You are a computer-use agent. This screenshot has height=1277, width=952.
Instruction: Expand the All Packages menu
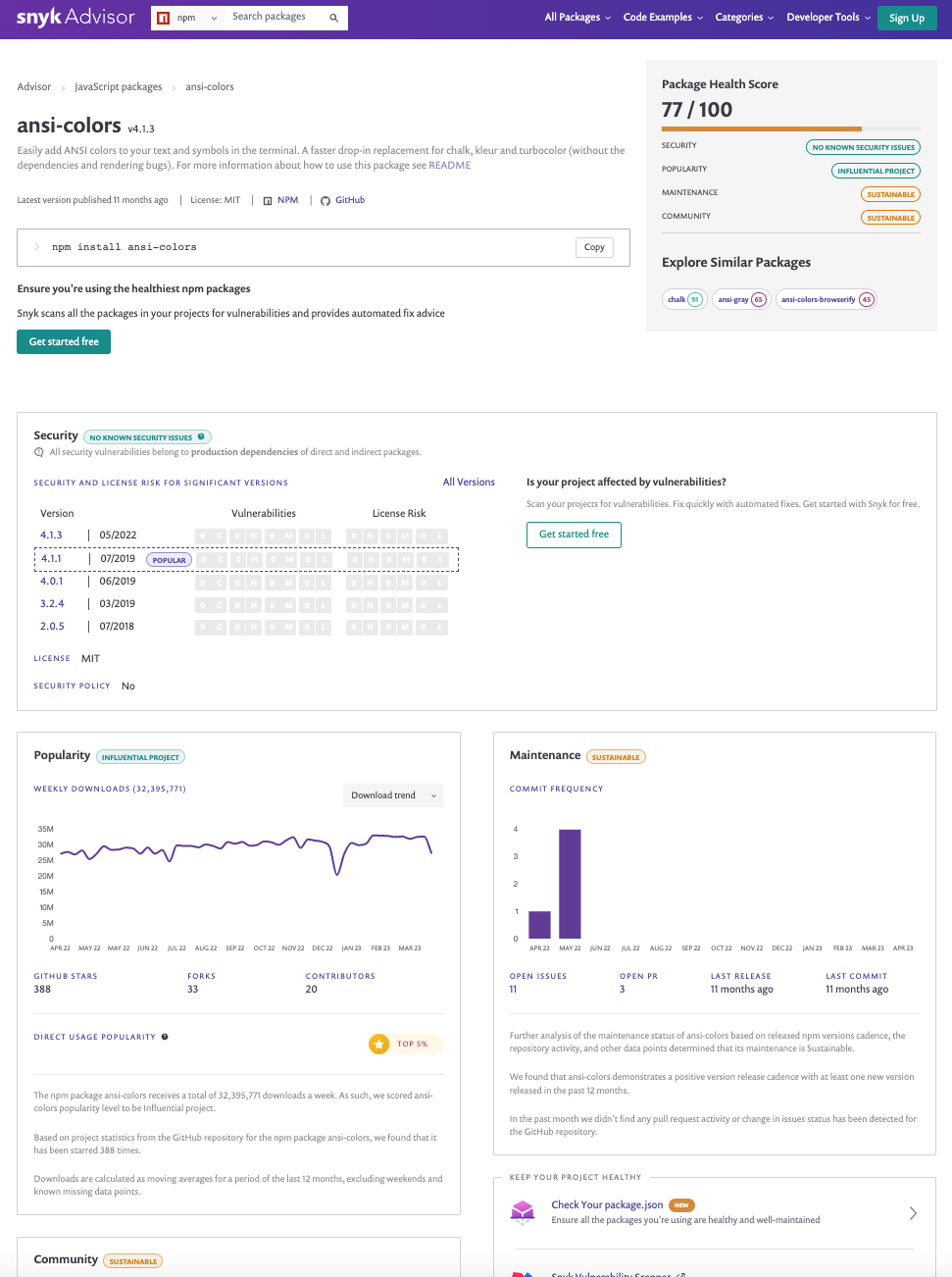tap(577, 18)
